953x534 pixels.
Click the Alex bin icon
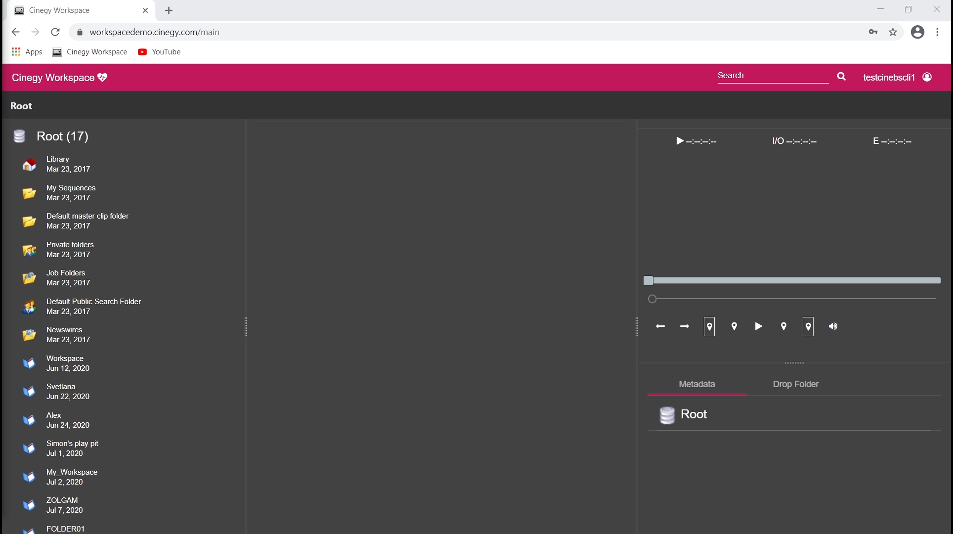pyautogui.click(x=29, y=420)
